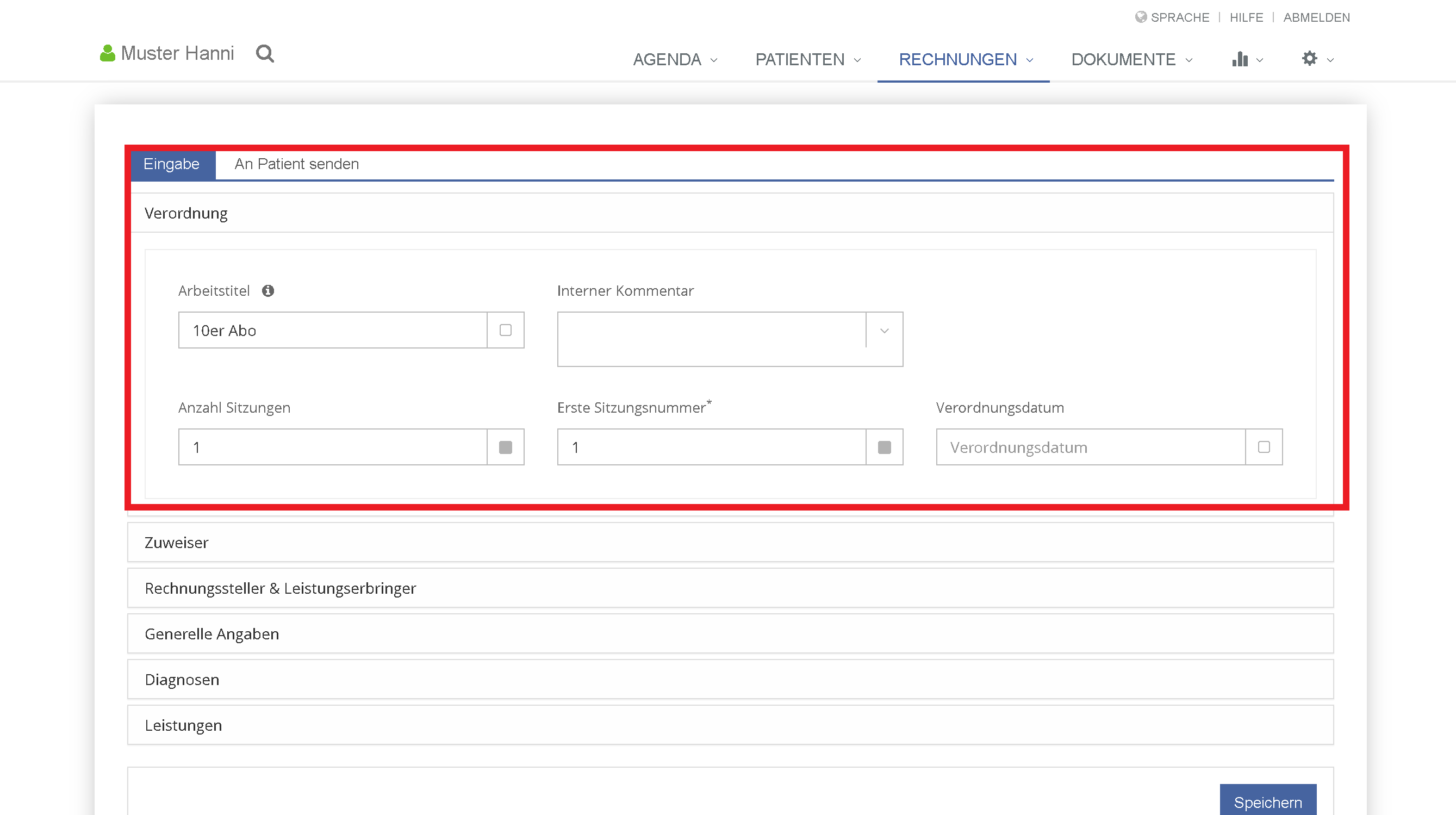Toggle the checkbox beside the Arbeitstitel field
The height and width of the screenshot is (815, 1456).
(506, 330)
